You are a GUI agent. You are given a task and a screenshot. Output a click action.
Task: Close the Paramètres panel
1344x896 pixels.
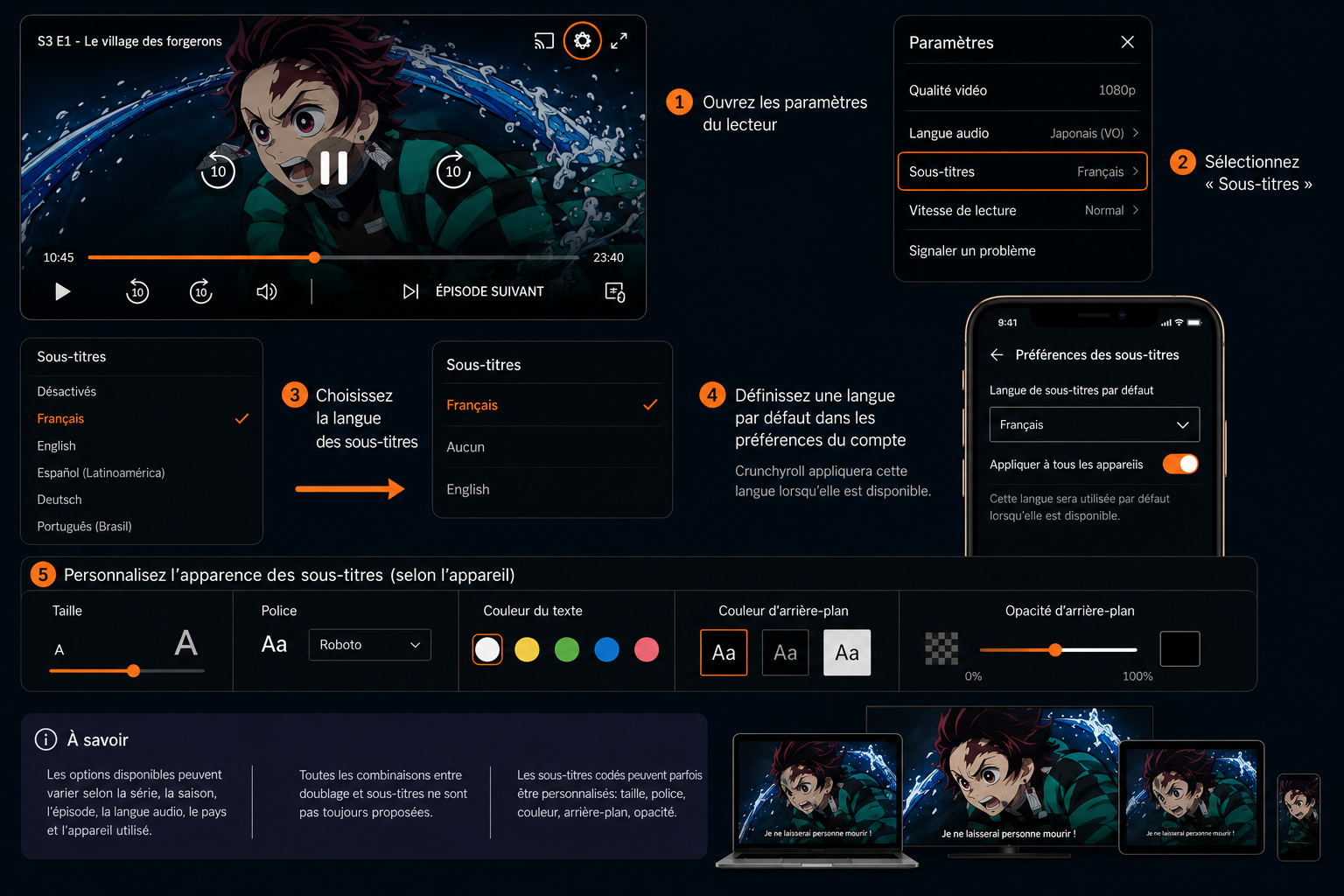1127,42
